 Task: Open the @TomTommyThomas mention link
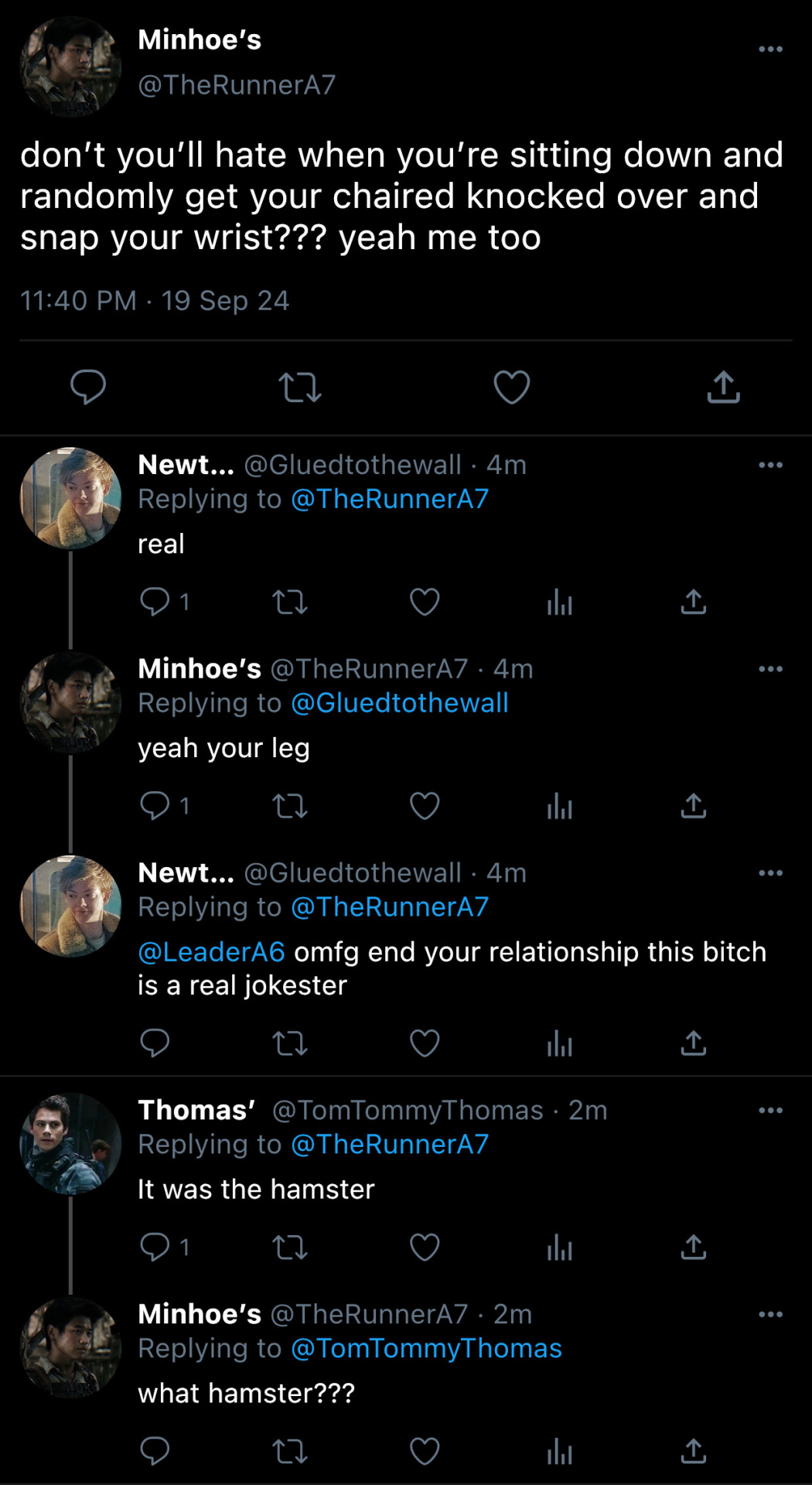[x=426, y=1348]
